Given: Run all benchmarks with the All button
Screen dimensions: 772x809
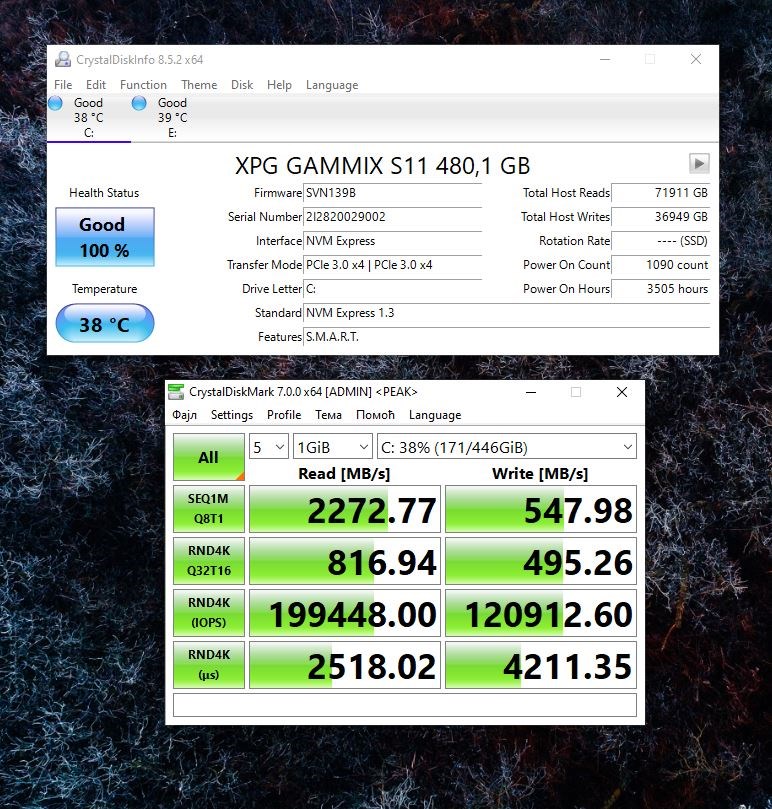Looking at the screenshot, I should pos(208,457).
